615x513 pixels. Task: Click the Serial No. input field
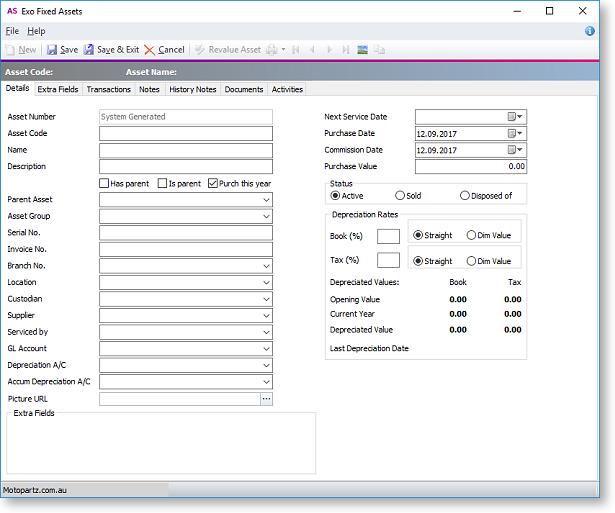coord(186,233)
